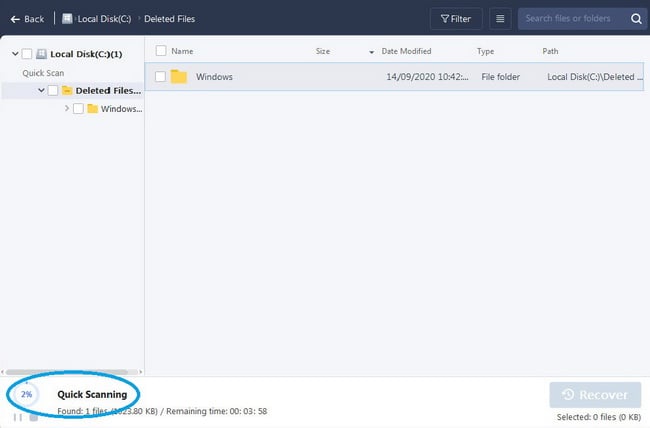The width and height of the screenshot is (650, 428).
Task: Click the disk icon in the breadcrumb
Action: coord(67,19)
